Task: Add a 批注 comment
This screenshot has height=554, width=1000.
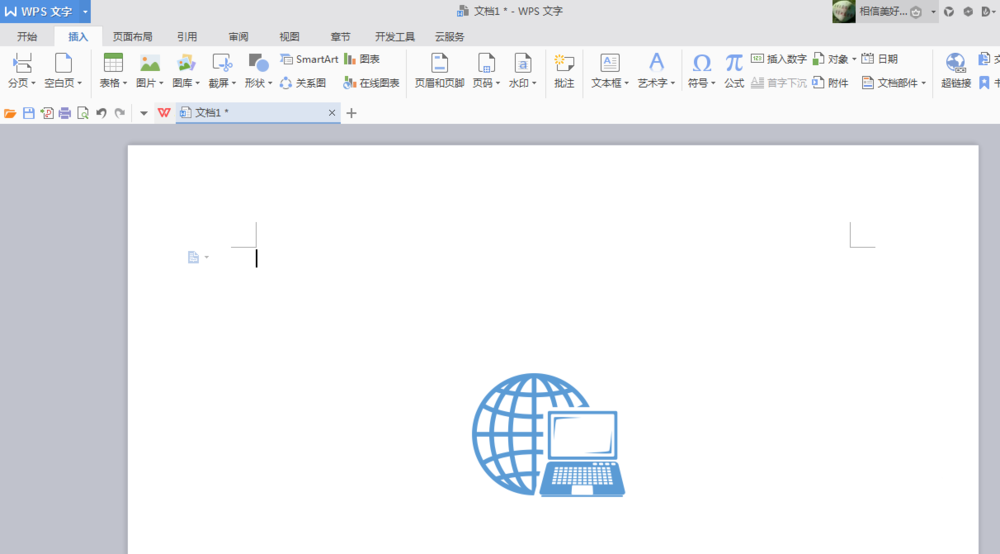Action: [x=564, y=64]
